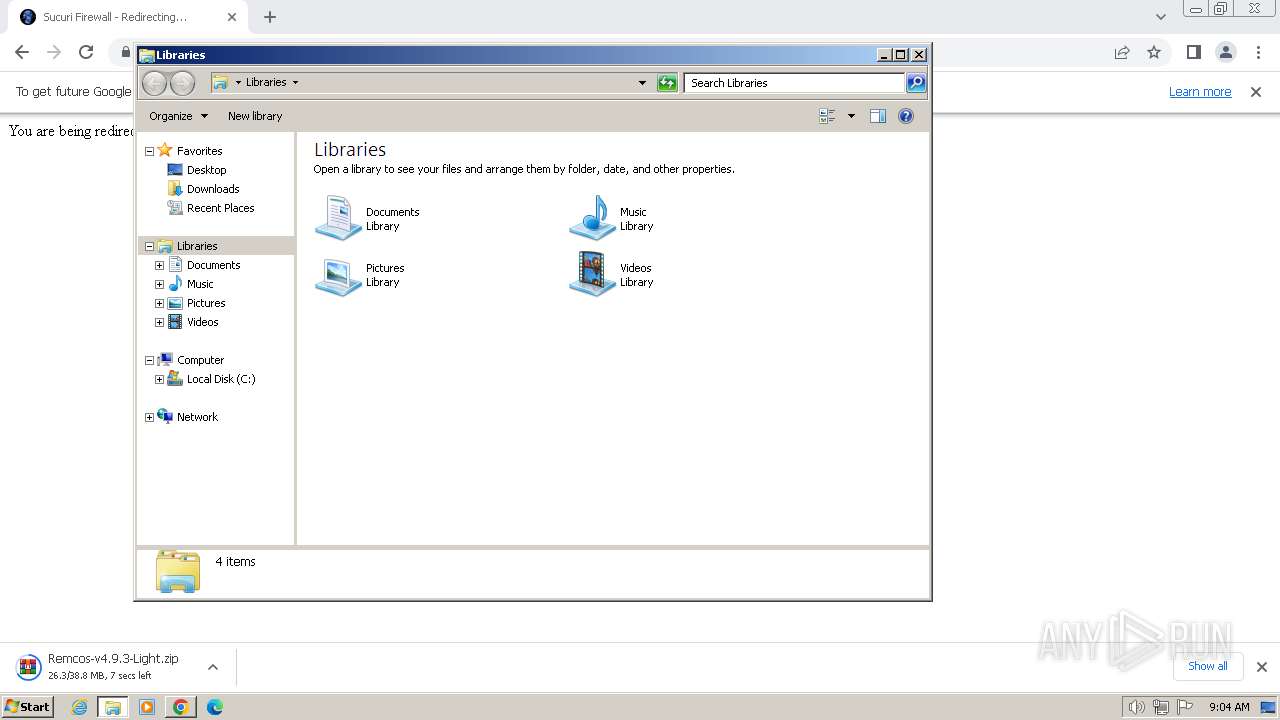This screenshot has height=720, width=1280.
Task: Expand the Pictures tree node
Action: (159, 303)
